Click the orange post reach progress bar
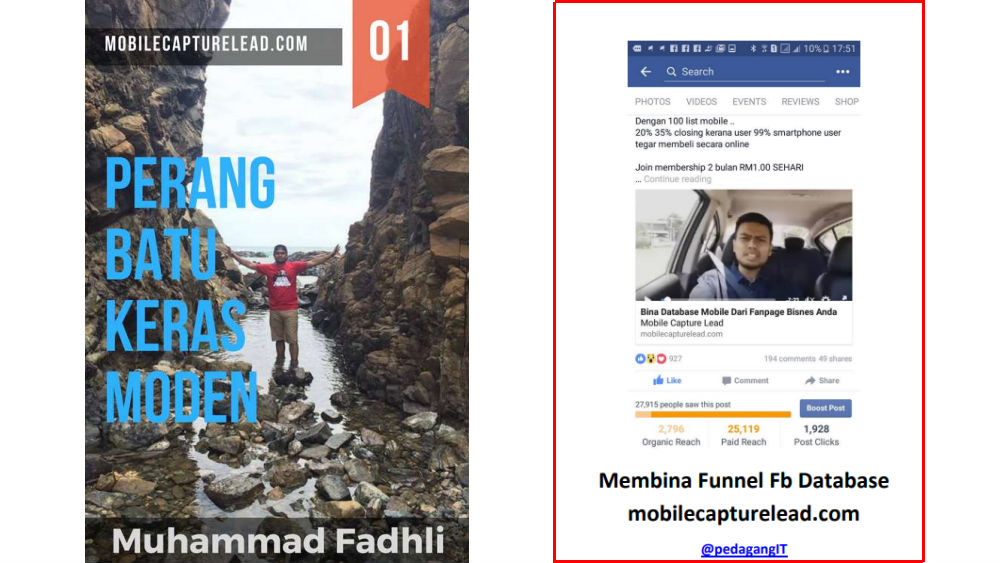Image resolution: width=1000 pixels, height=563 pixels. [713, 414]
